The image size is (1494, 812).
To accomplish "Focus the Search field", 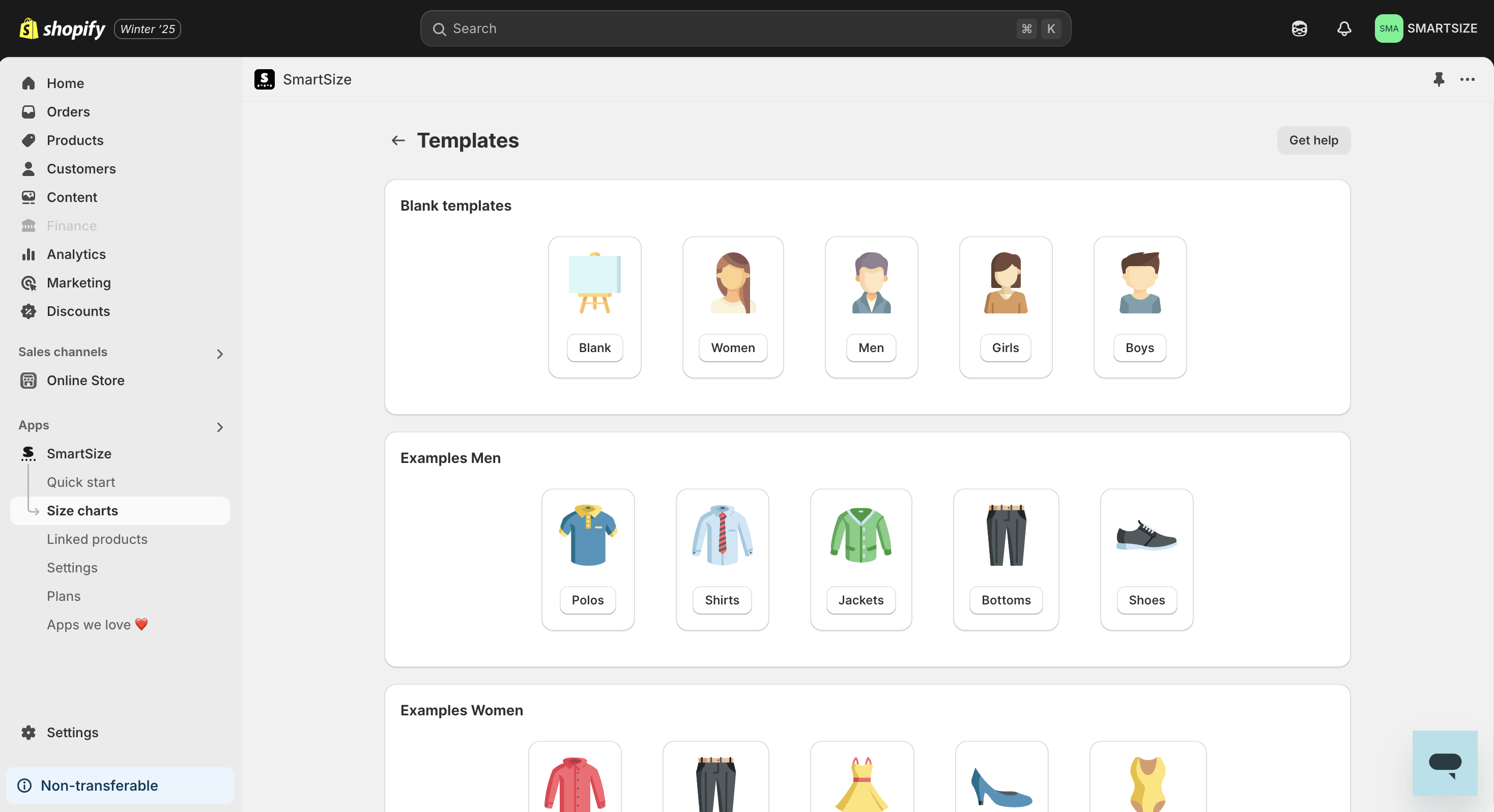I will 745,28.
